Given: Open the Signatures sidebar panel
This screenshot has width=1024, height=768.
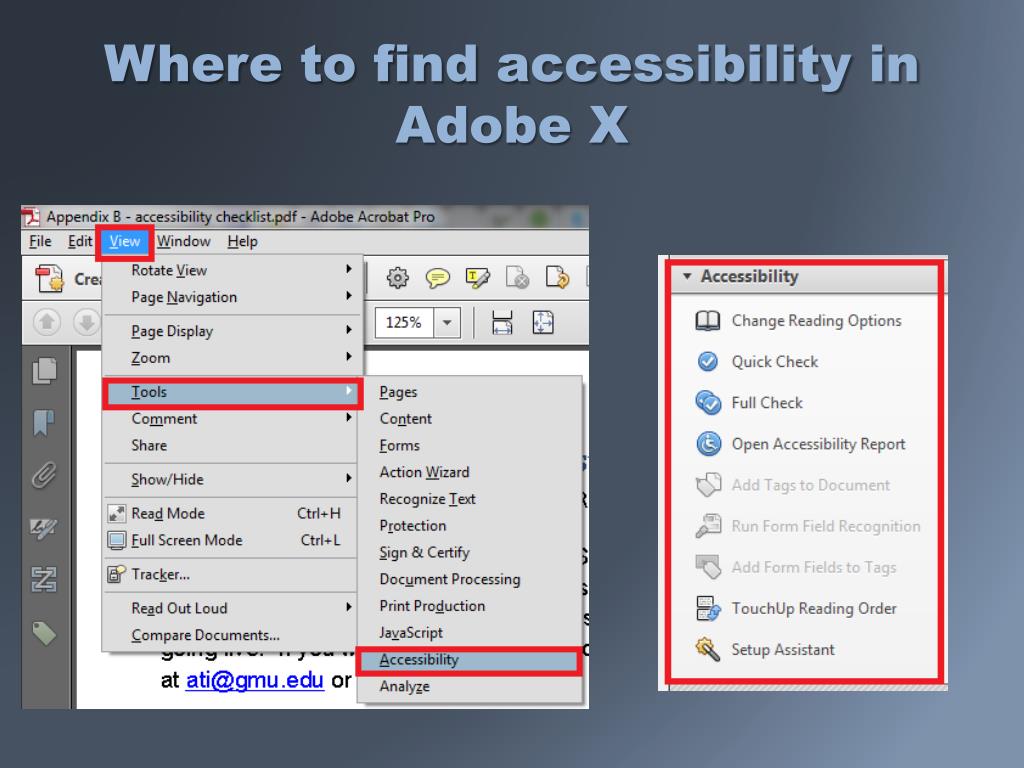Looking at the screenshot, I should (x=44, y=528).
